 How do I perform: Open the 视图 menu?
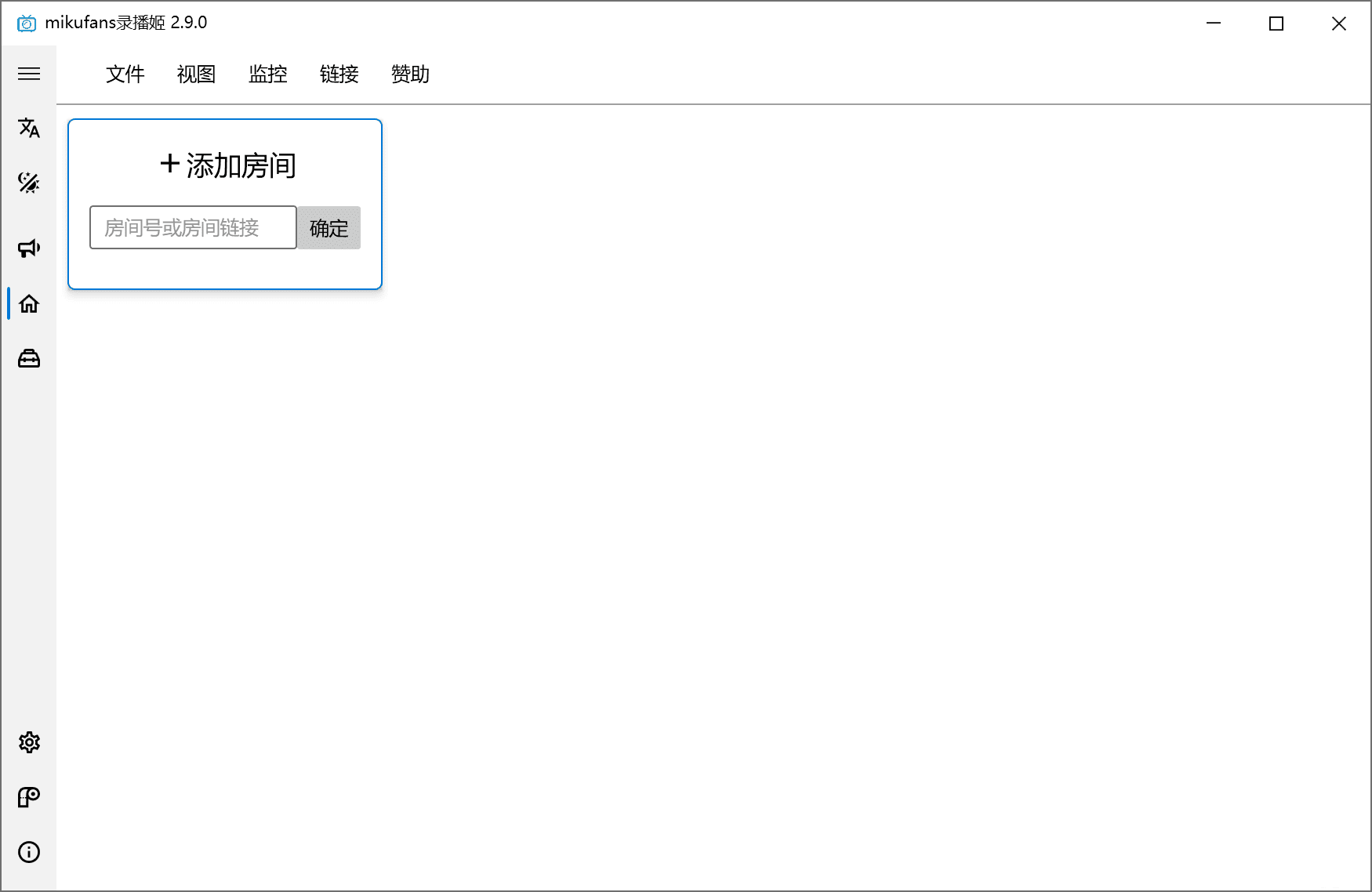point(196,74)
